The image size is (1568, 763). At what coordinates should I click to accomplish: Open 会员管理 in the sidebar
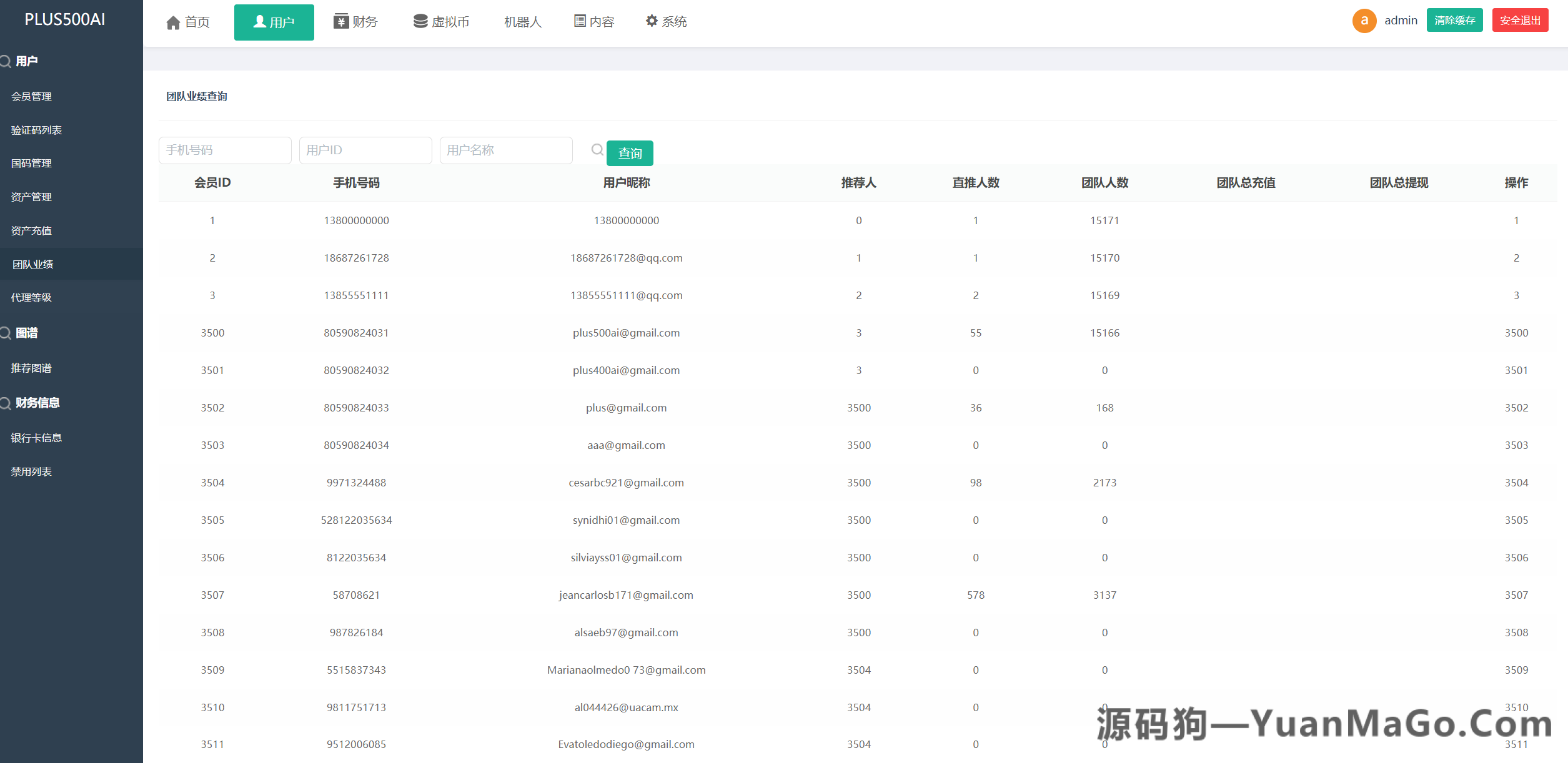pos(32,96)
